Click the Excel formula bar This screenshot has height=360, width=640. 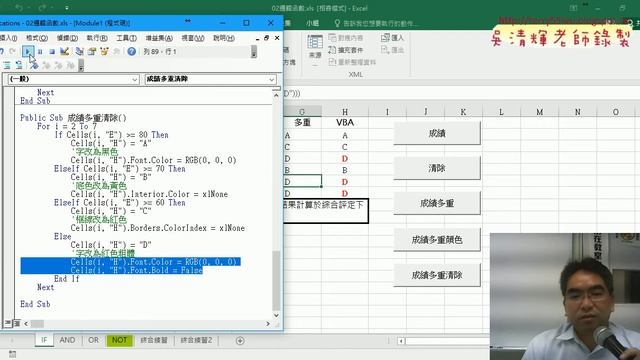point(461,93)
